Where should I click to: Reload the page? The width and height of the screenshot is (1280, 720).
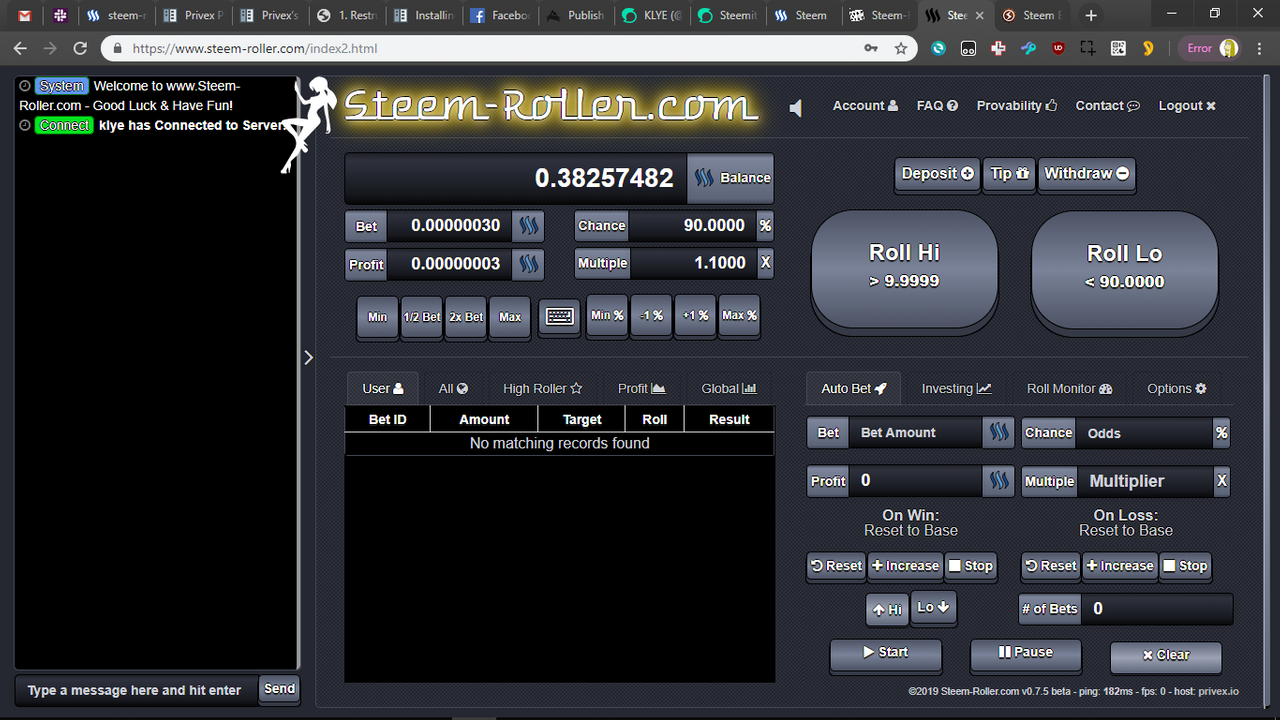pos(80,48)
